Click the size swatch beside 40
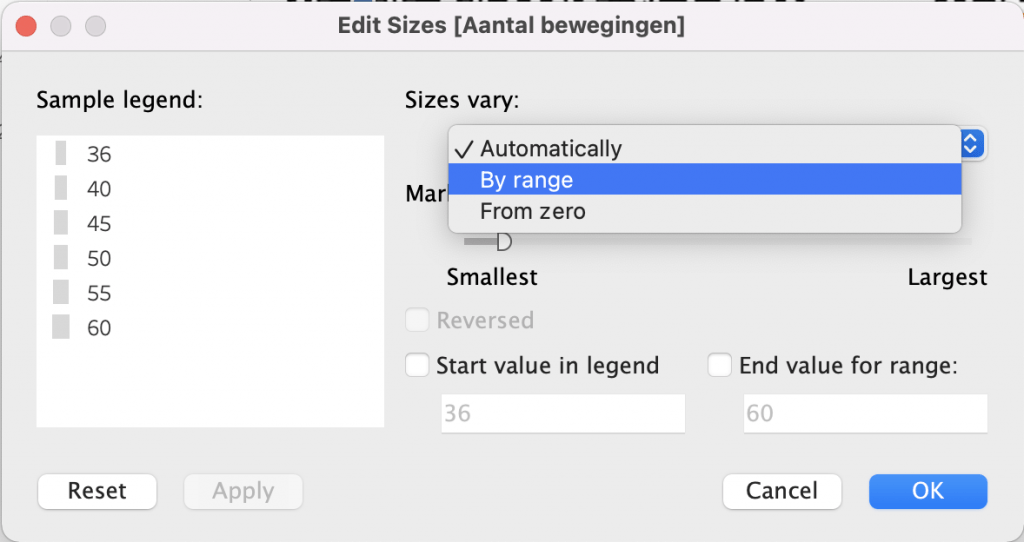This screenshot has width=1024, height=542. click(x=61, y=189)
